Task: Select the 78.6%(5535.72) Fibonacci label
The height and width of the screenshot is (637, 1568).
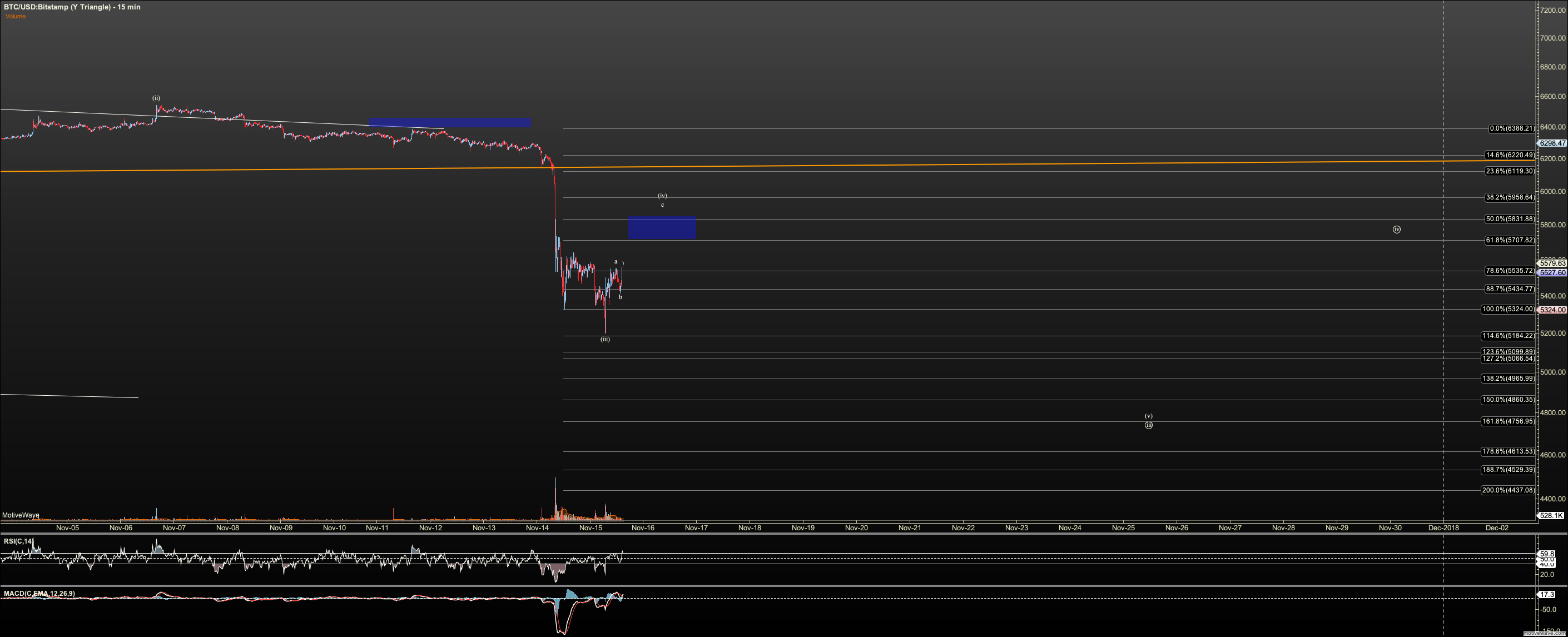Action: [x=1510, y=271]
